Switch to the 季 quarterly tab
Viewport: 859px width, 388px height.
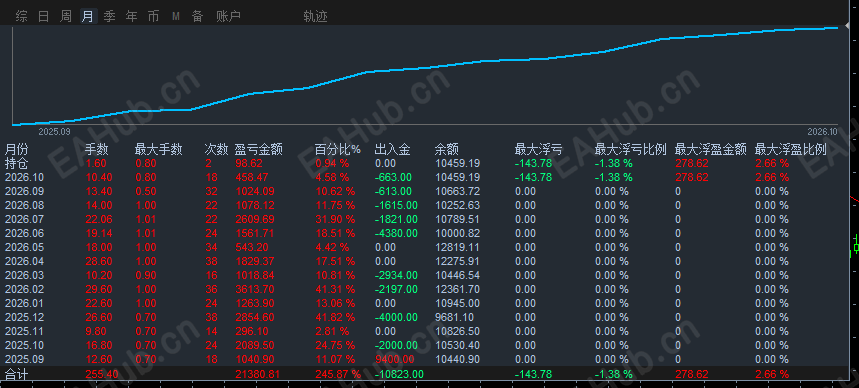pos(110,16)
